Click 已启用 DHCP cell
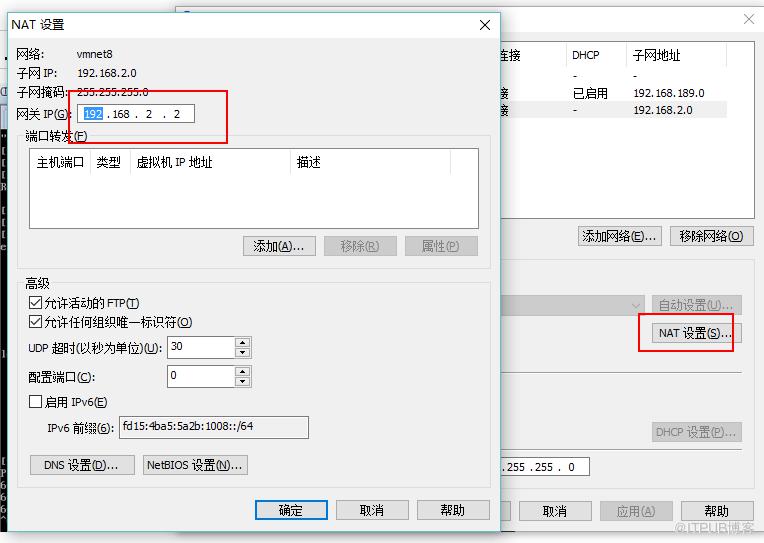The image size is (764, 543). (x=590, y=93)
